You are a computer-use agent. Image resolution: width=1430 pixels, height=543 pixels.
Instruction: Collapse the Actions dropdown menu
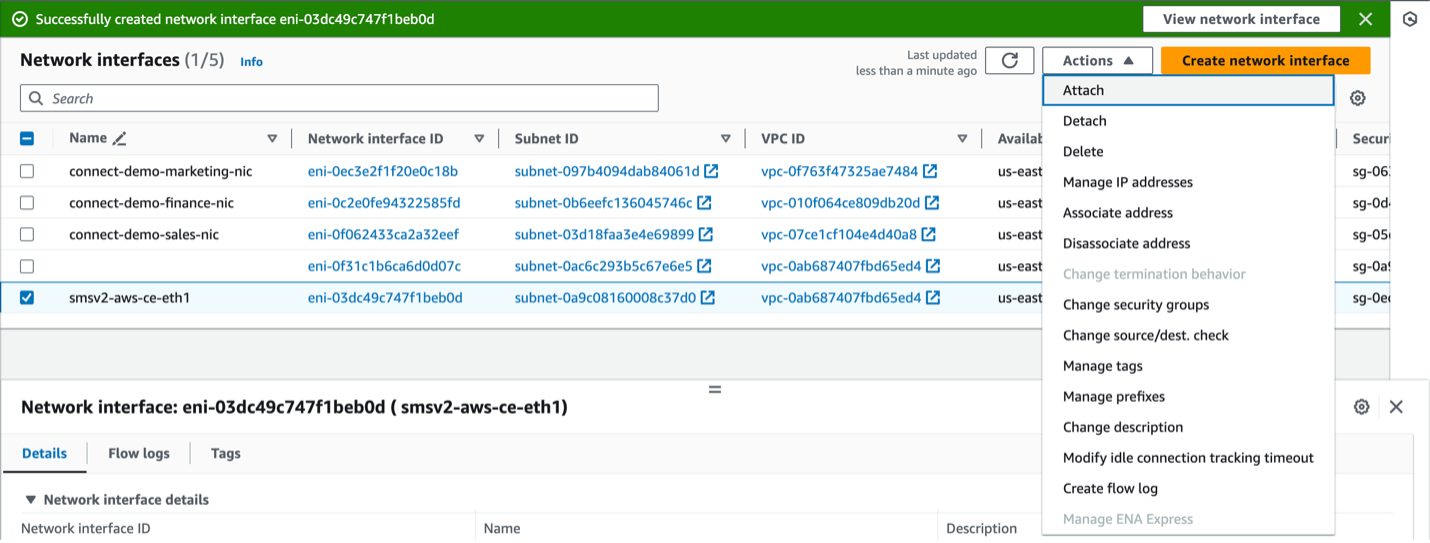point(1097,60)
